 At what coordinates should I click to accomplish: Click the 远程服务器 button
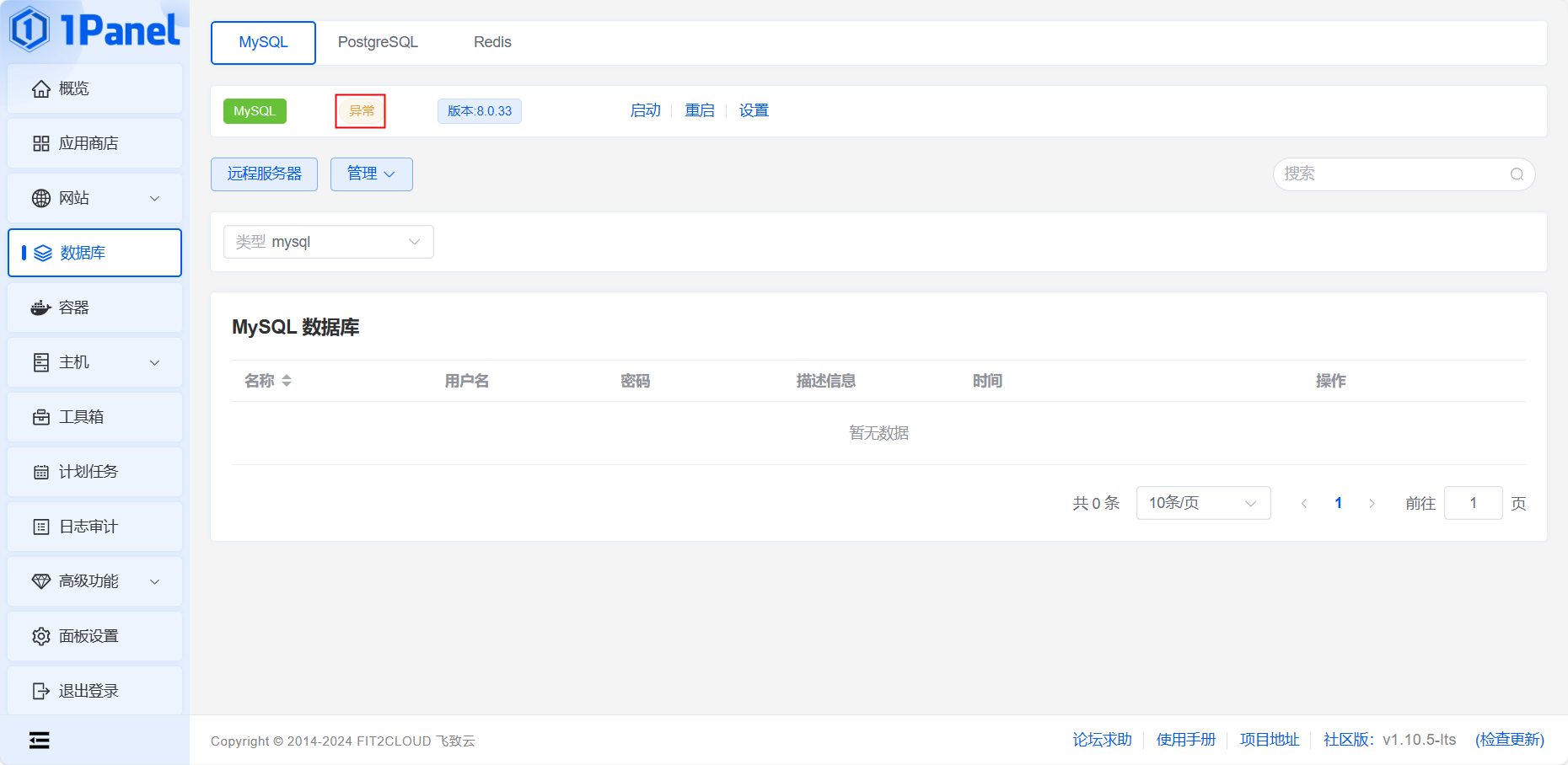[x=264, y=174]
